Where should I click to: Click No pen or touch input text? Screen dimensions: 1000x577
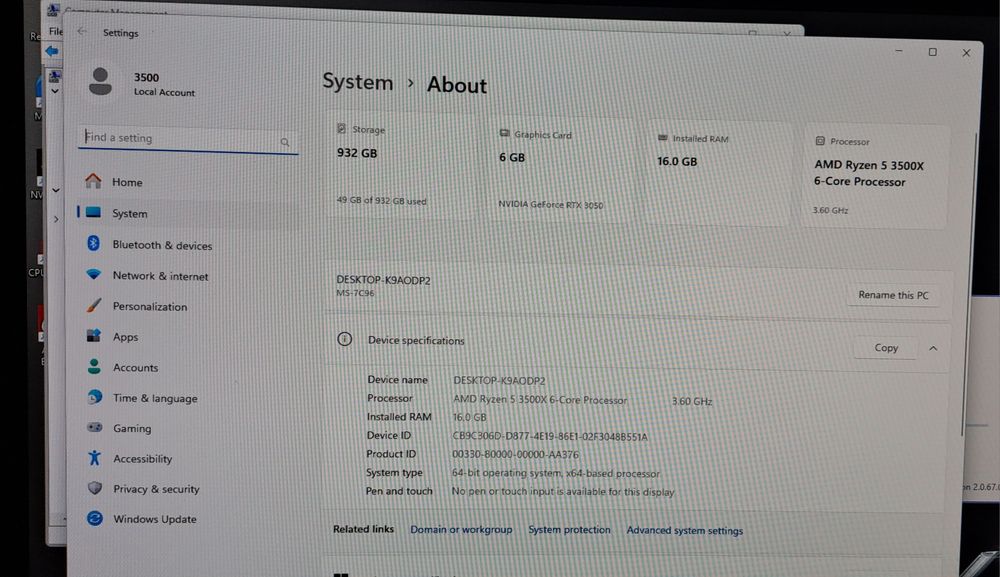point(562,492)
